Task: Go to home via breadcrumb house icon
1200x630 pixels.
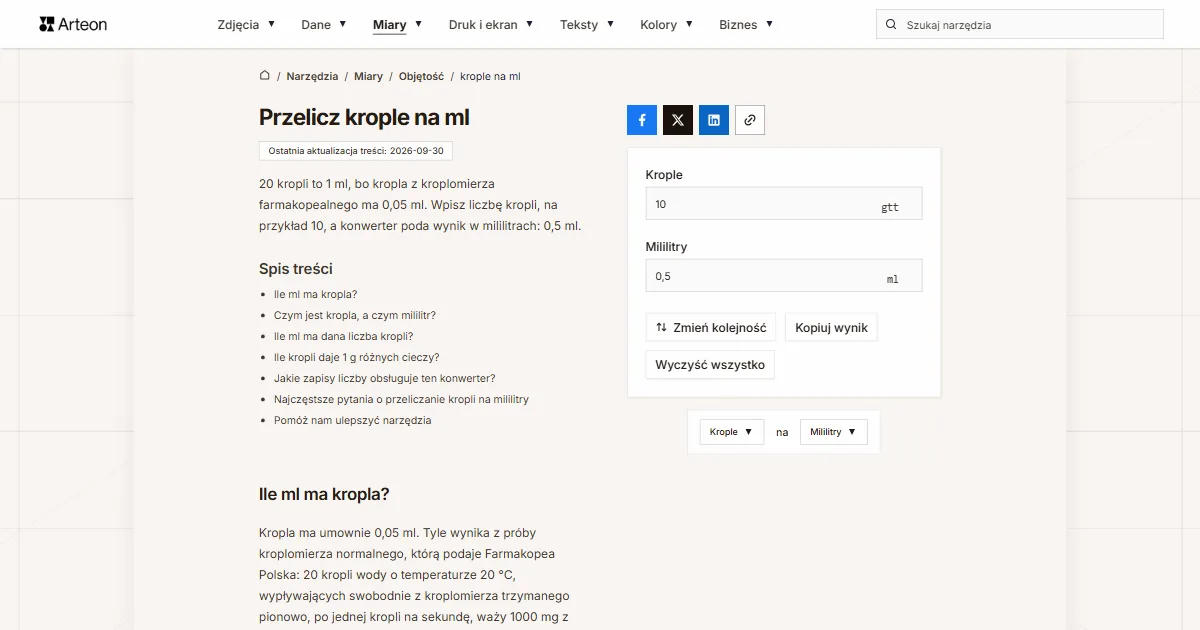Action: coord(265,76)
